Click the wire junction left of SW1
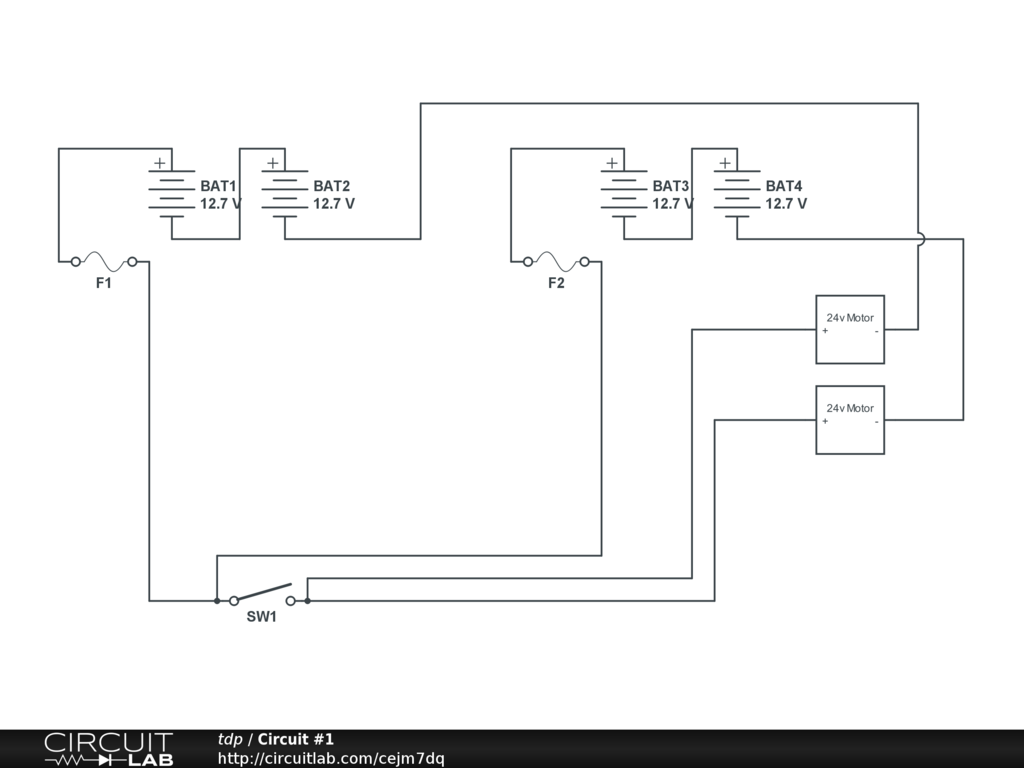Screen dimensions: 1024x768 217,601
